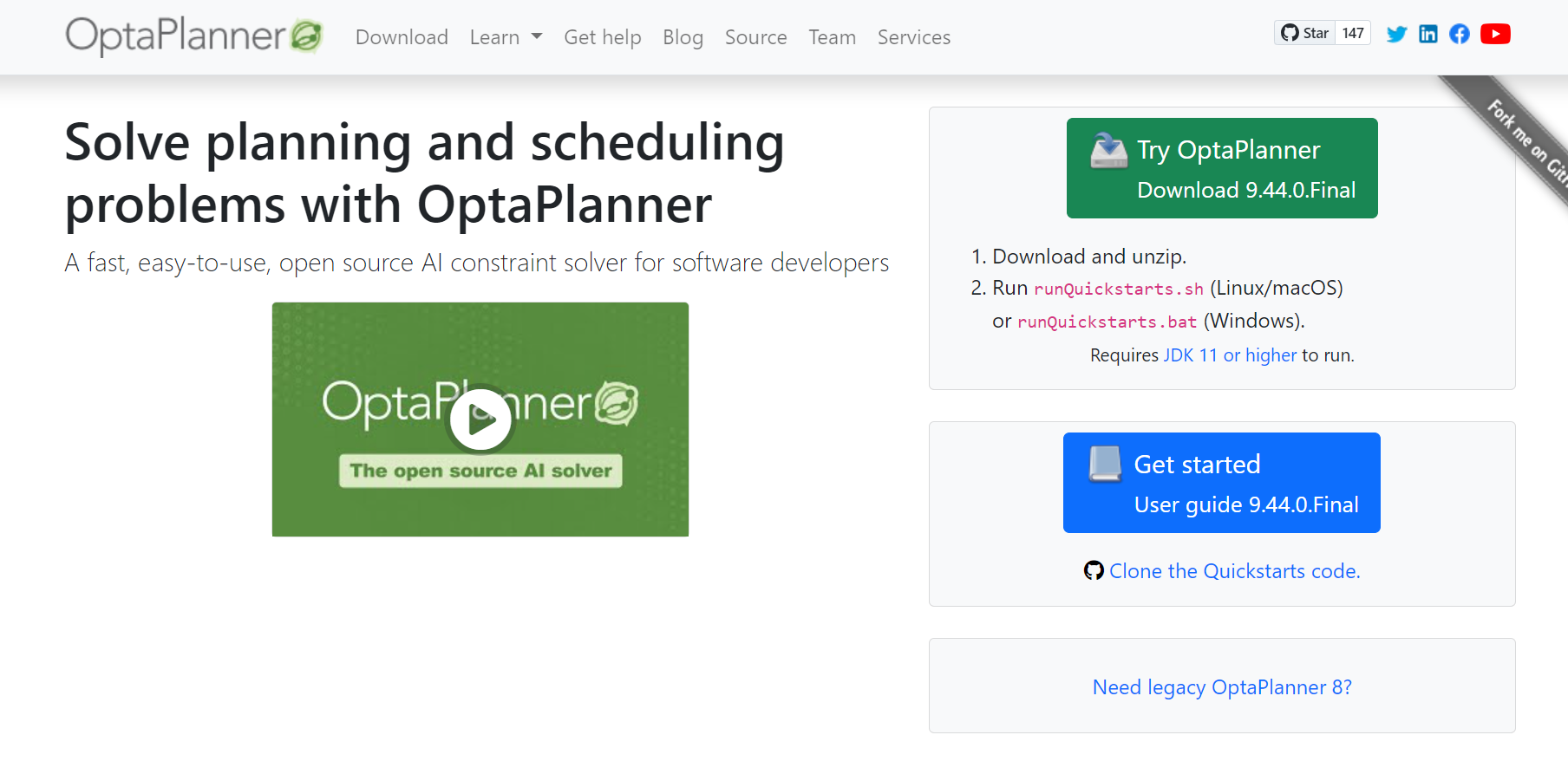Click the 147 star count
1568x761 pixels.
pos(1353,33)
